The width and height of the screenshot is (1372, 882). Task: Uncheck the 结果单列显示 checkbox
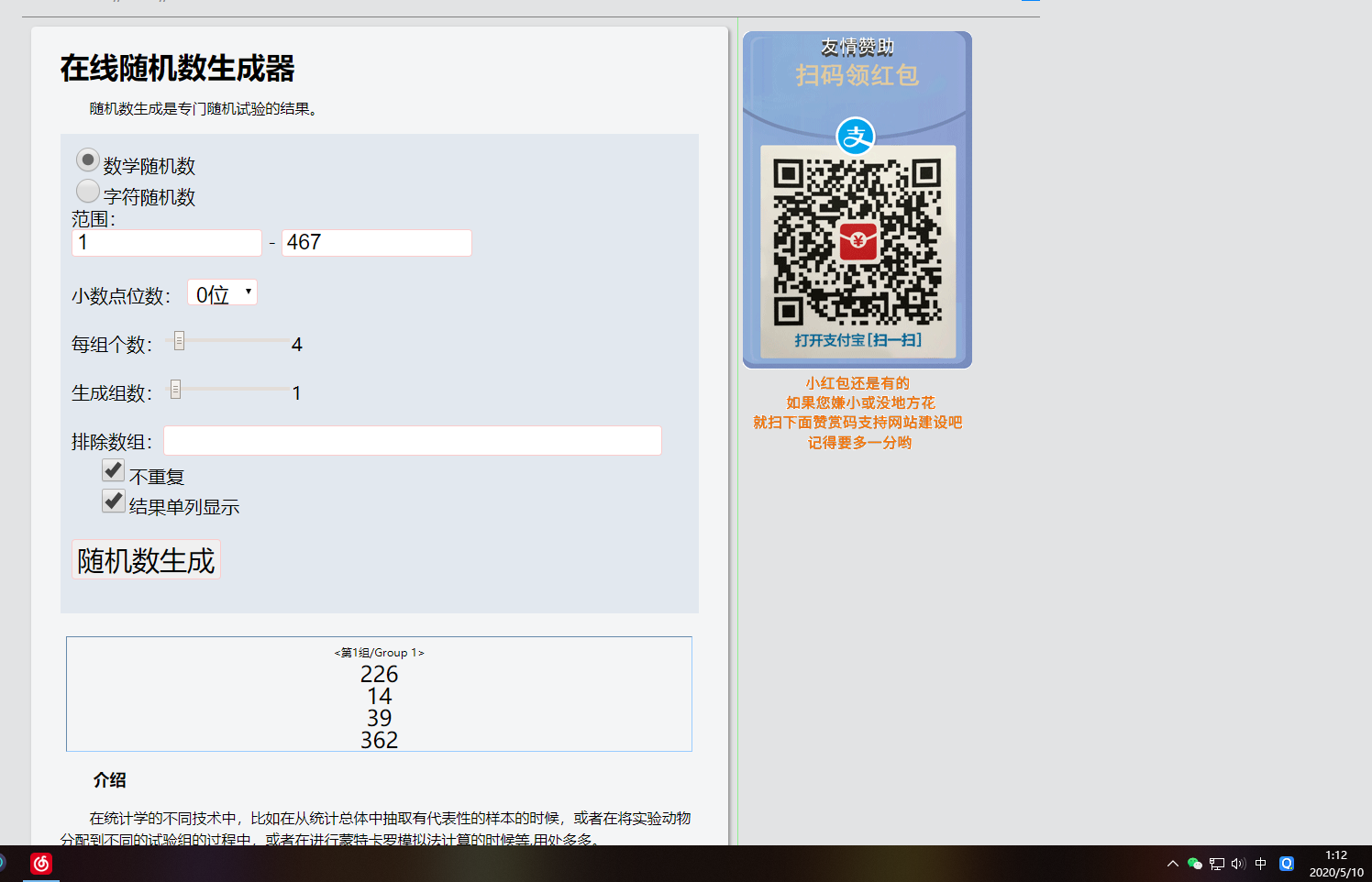coord(114,501)
